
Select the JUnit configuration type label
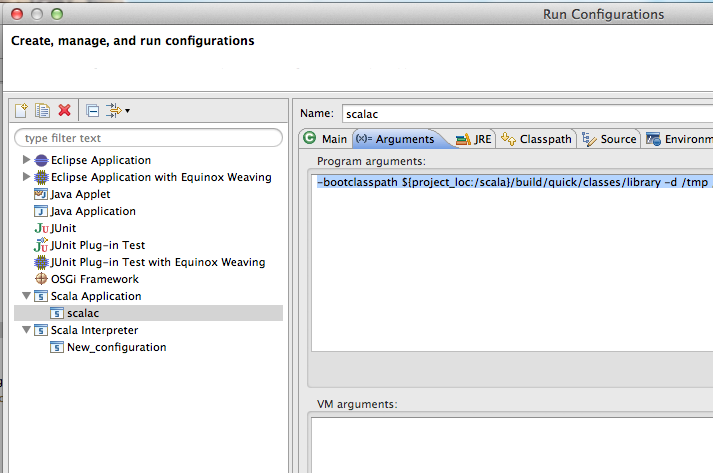[x=63, y=228]
